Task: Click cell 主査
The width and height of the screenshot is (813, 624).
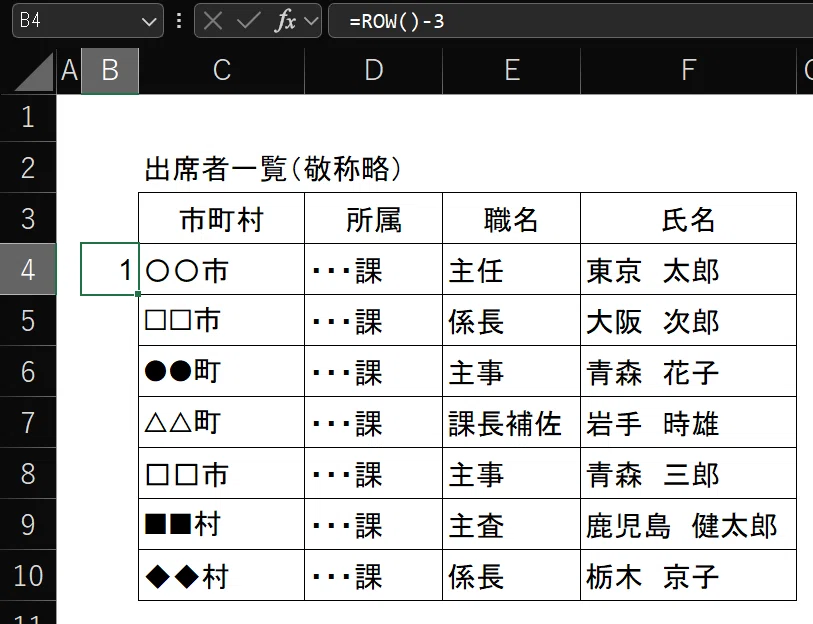Action: click(511, 524)
